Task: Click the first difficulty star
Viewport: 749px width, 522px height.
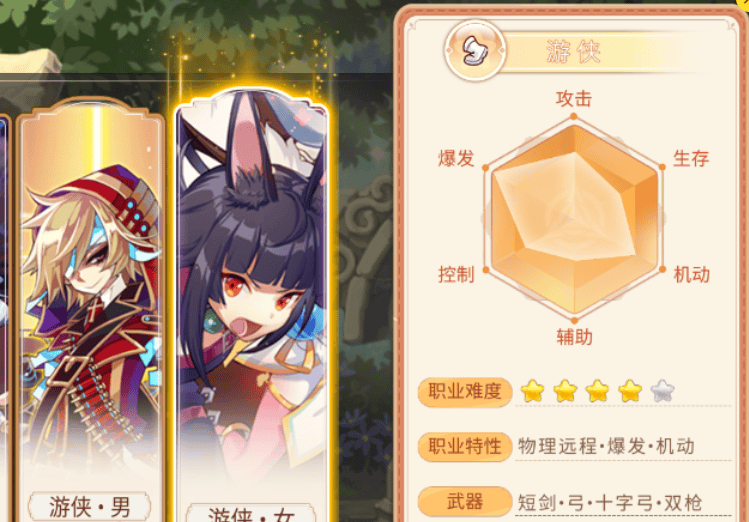Action: coord(533,391)
